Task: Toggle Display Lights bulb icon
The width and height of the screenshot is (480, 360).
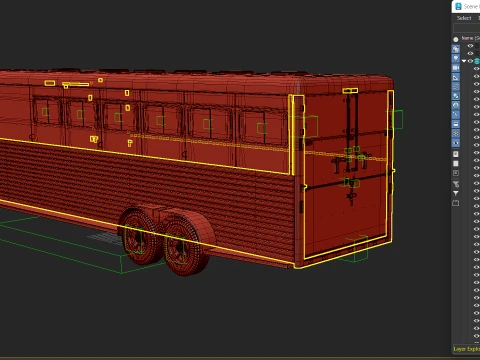Action: click(x=456, y=58)
